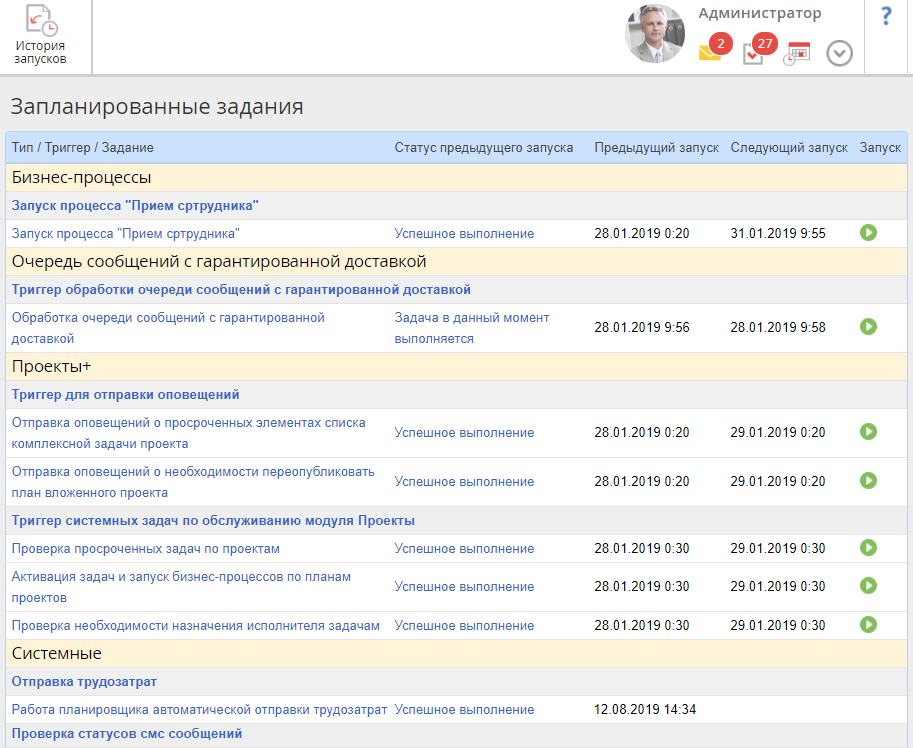Screen dimensions: 913x748
Task: Open tasks icon with badge 27
Action: 754,54
